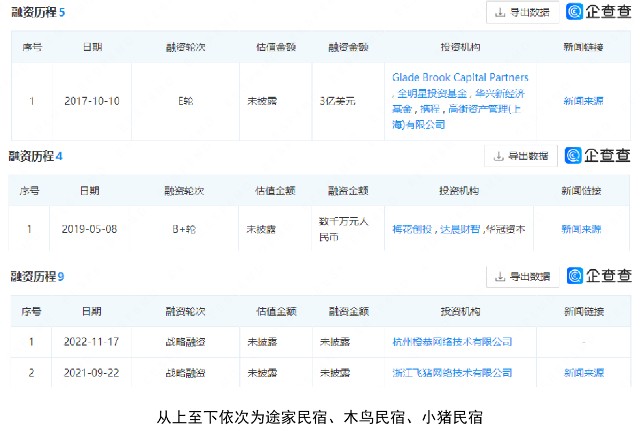Screen dimensions: 640x431
Task: Open 新闻来源 link for 2017-10-10 row
Action: click(x=583, y=101)
